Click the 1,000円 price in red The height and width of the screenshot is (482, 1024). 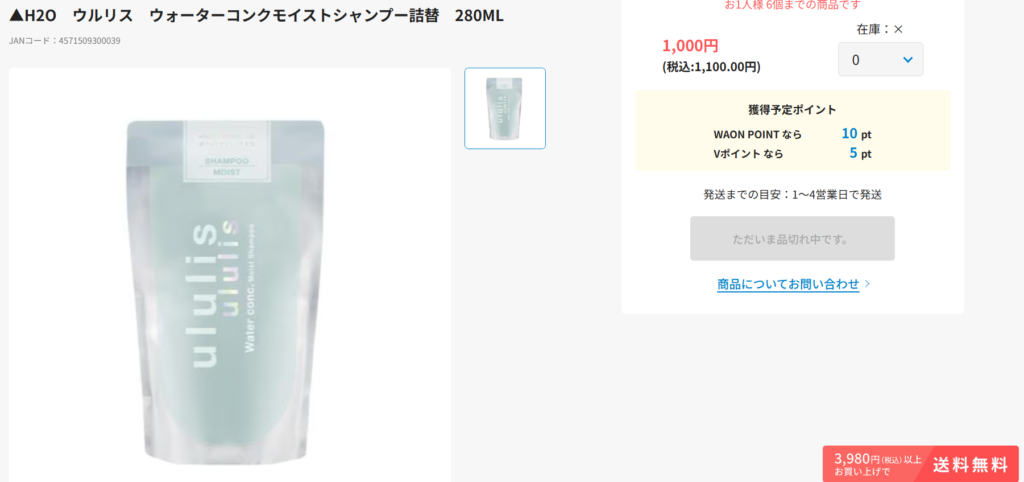(x=690, y=46)
